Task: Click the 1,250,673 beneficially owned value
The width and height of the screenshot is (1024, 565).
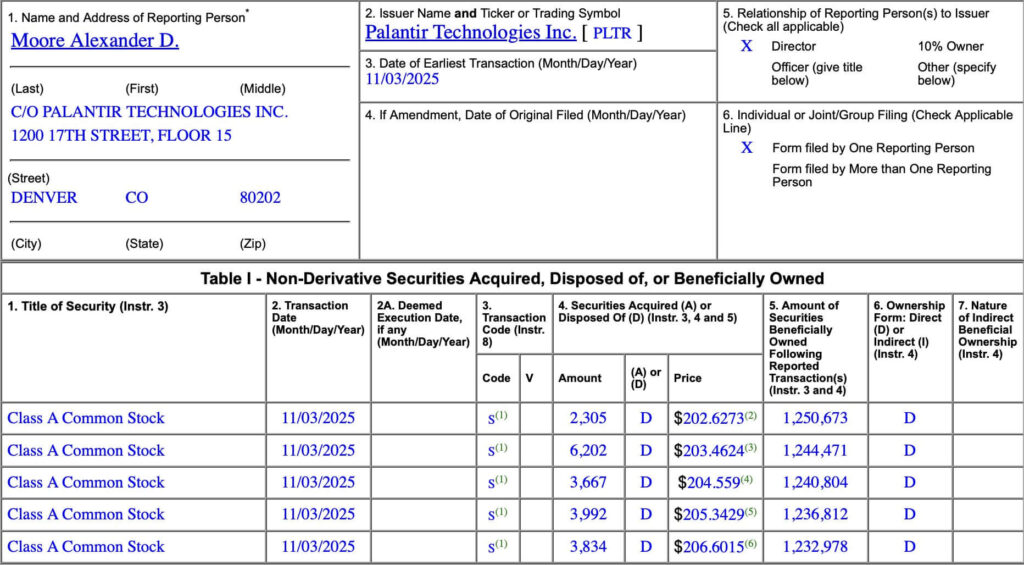Action: [814, 418]
